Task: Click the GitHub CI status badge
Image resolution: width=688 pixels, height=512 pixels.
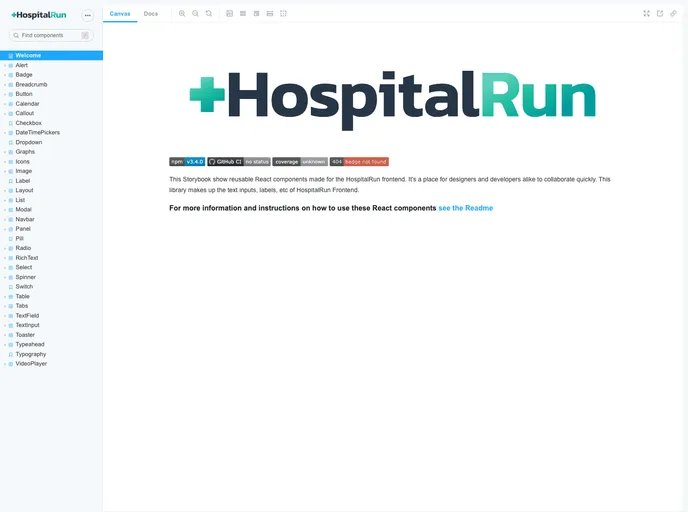Action: coord(239,162)
